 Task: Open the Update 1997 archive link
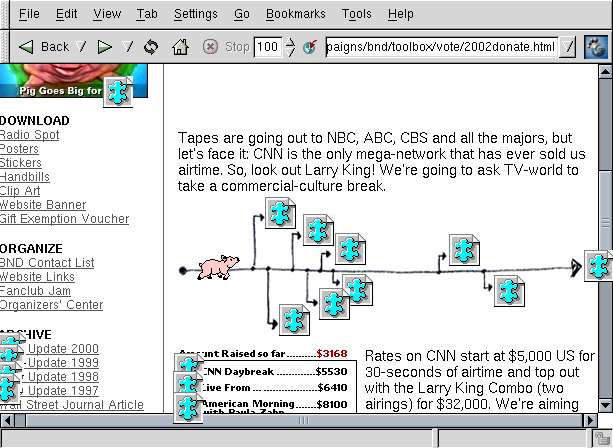click(x=63, y=391)
